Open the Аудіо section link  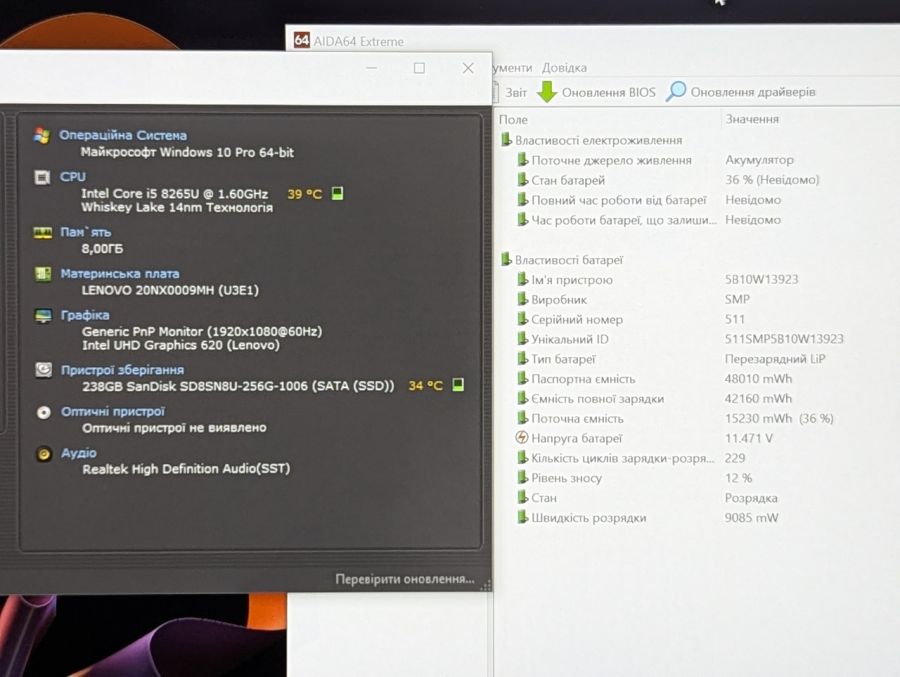click(x=79, y=453)
